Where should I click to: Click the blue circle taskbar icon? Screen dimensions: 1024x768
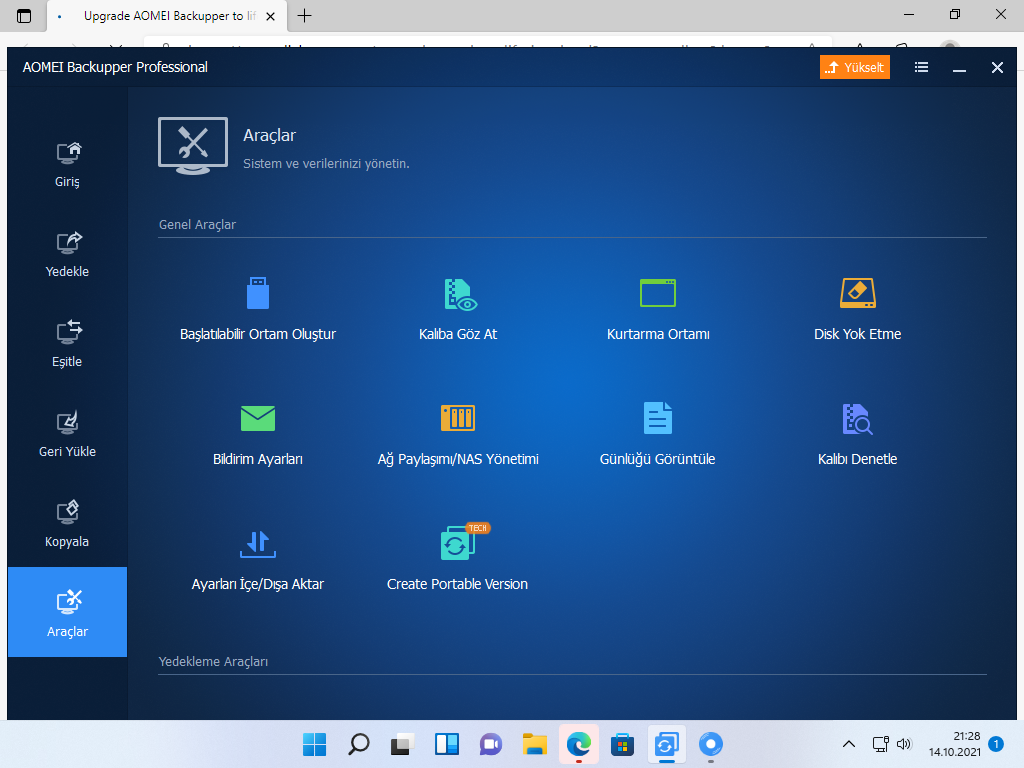point(711,744)
